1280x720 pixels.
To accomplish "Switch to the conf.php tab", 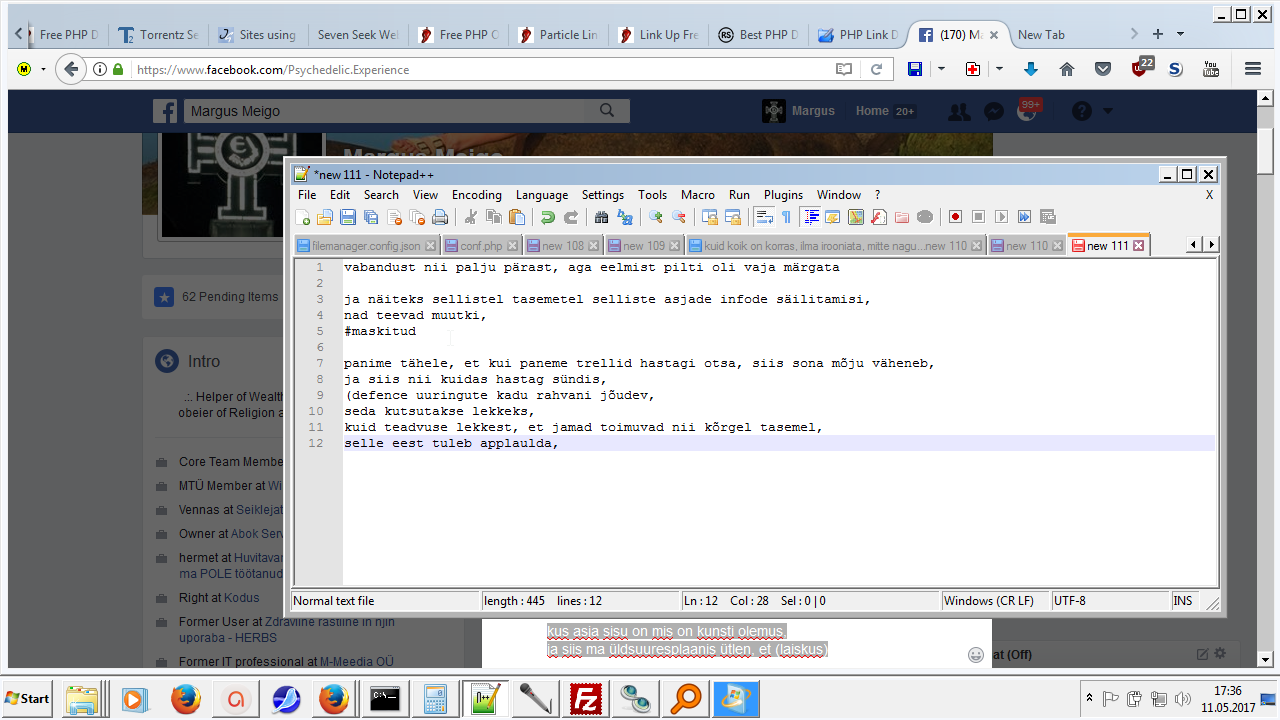I will (481, 246).
